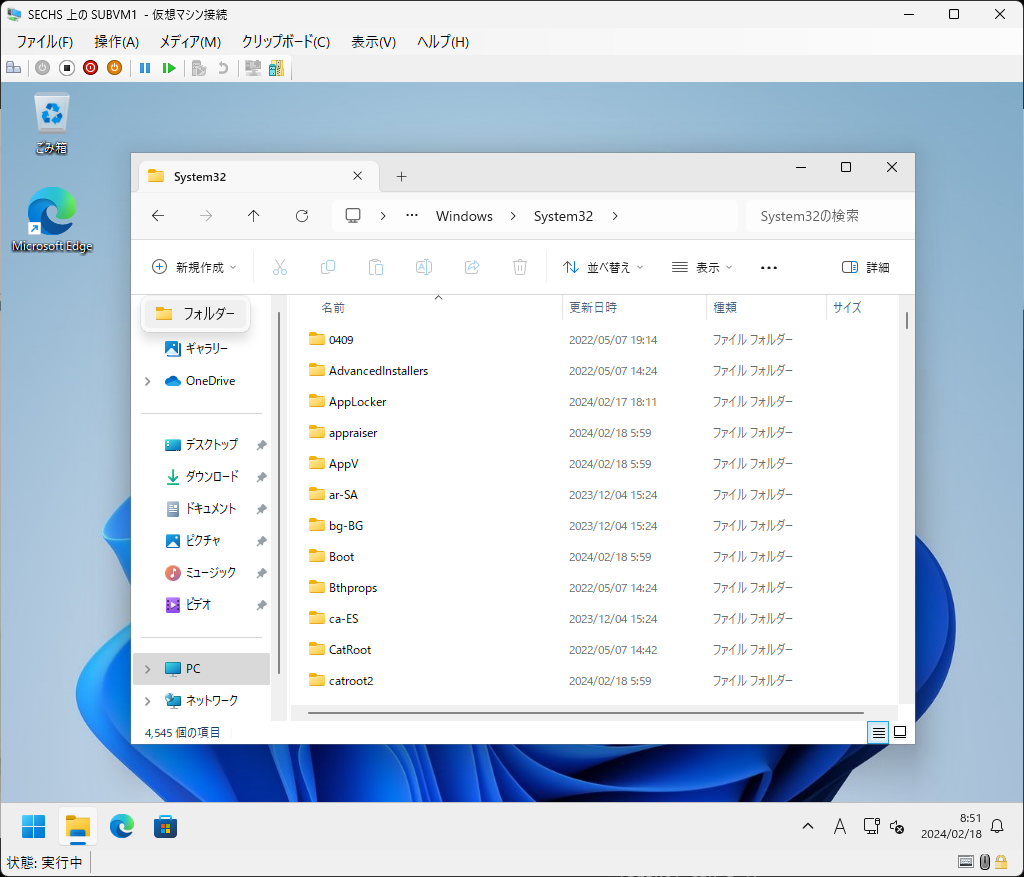This screenshot has width=1024, height=877.
Task: Click the black square Turn Off VM icon
Action: 67,68
